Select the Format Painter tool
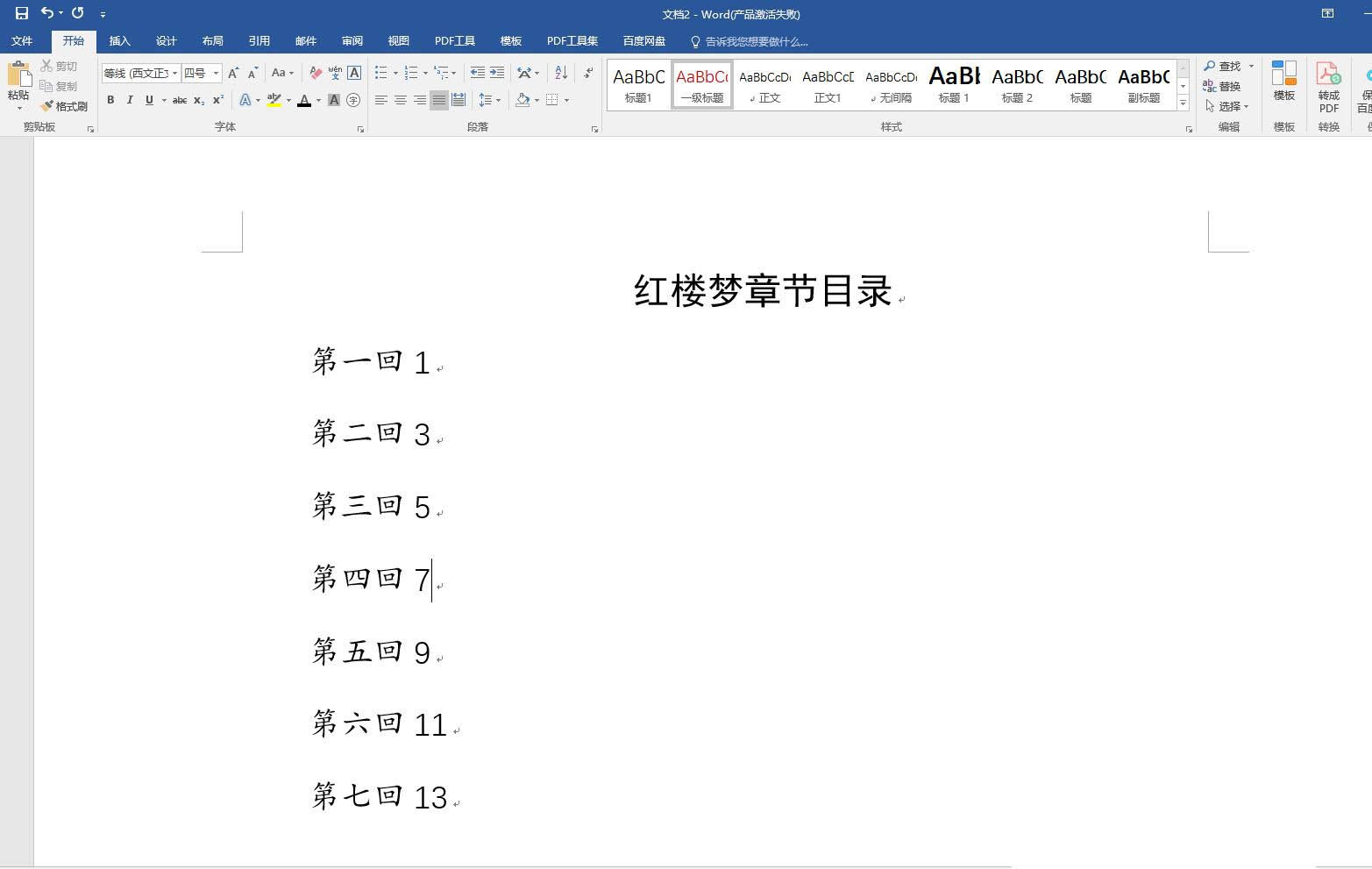Image resolution: width=1372 pixels, height=869 pixels. point(65,106)
